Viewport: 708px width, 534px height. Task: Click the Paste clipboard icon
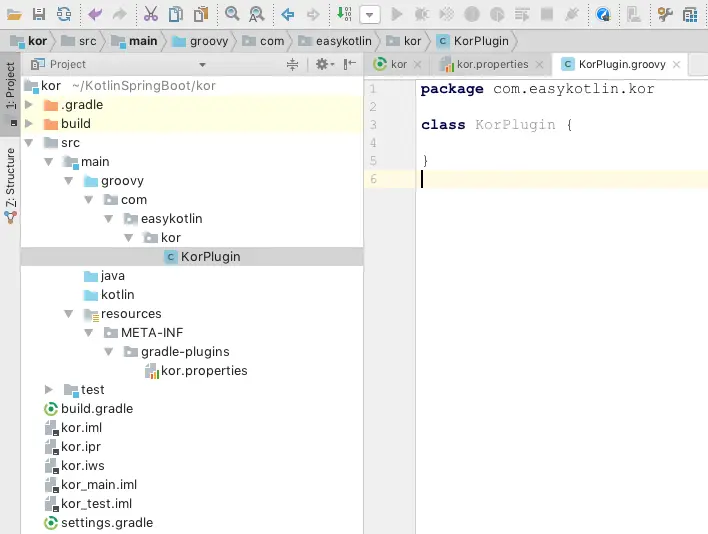(201, 14)
